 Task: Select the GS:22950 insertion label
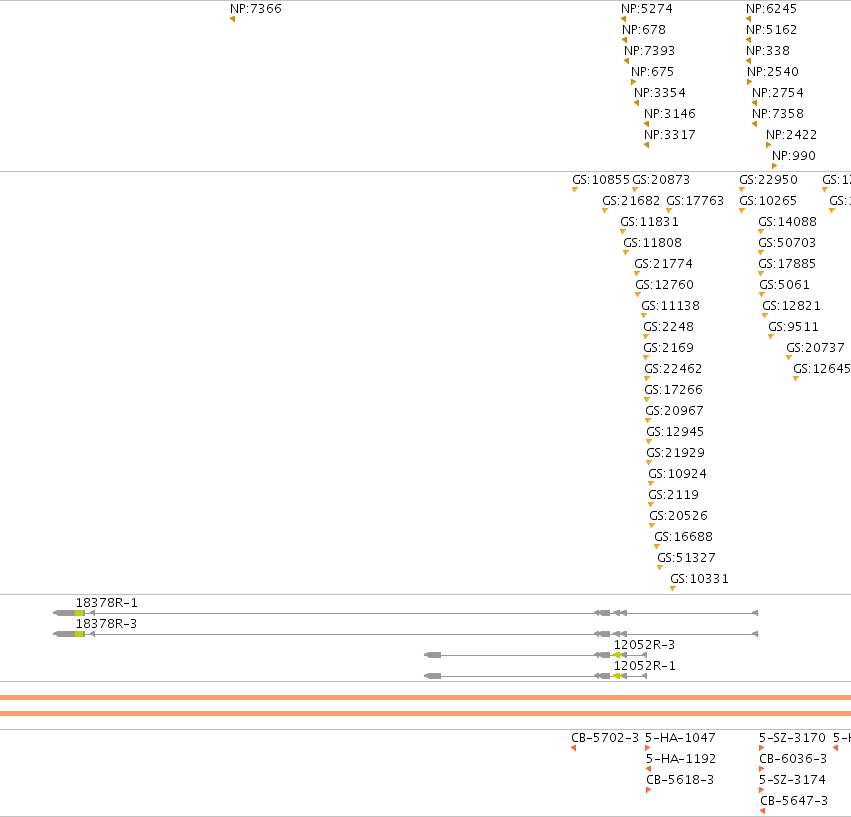click(768, 180)
